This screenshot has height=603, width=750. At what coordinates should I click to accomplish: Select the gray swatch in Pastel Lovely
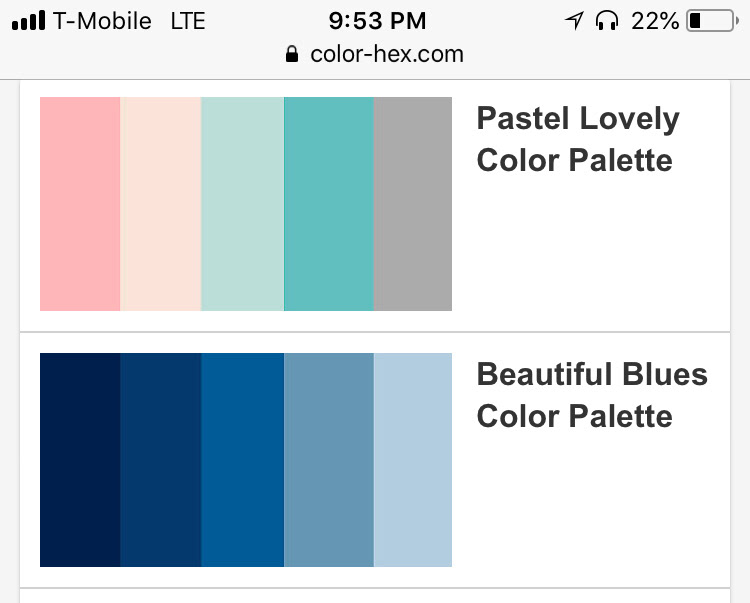413,204
